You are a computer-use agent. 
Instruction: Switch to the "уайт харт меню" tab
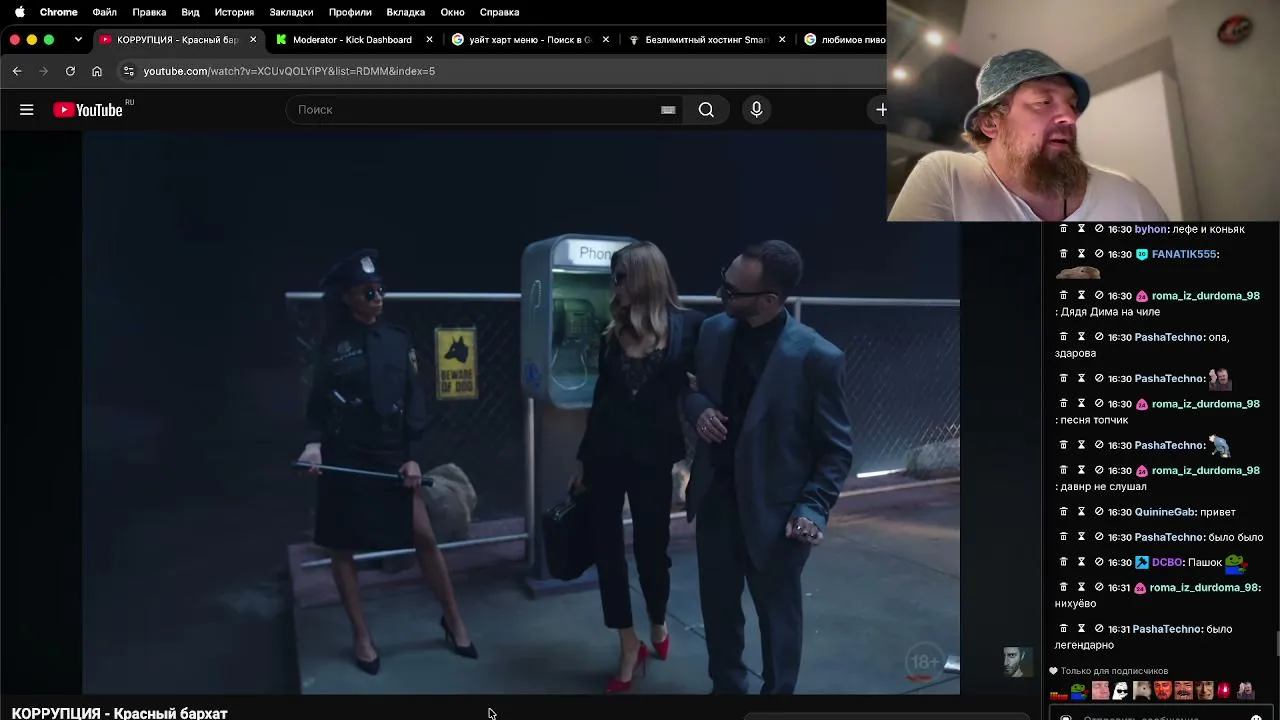click(x=529, y=40)
